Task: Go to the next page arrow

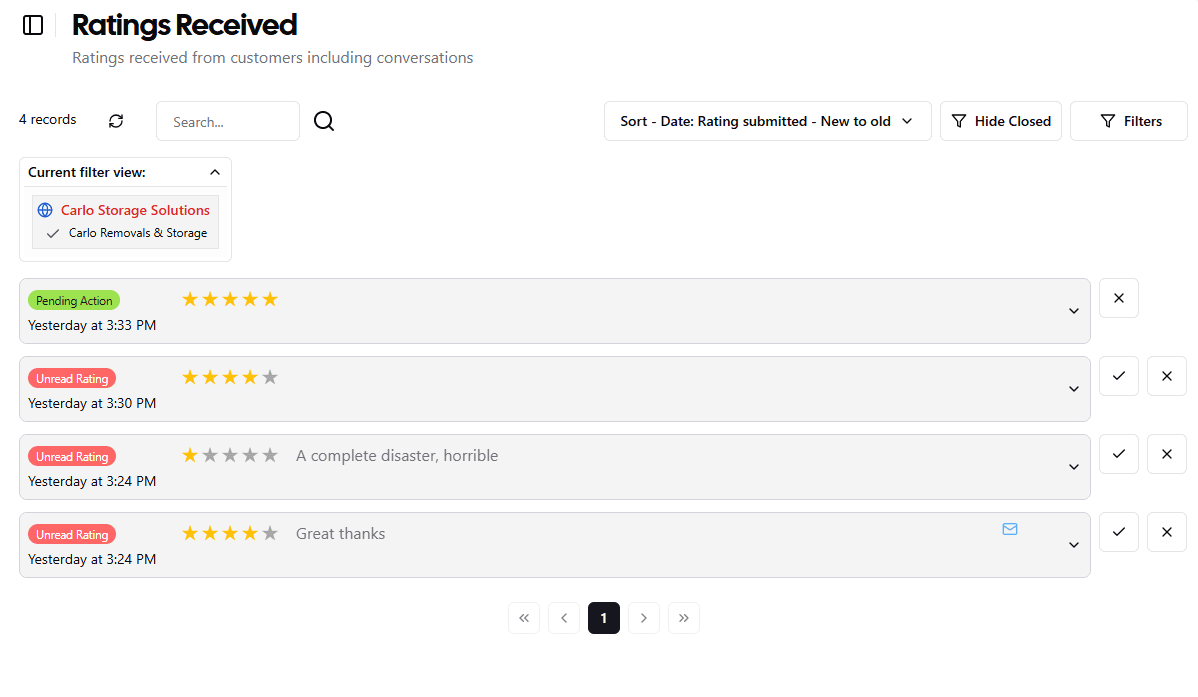Action: pos(643,618)
